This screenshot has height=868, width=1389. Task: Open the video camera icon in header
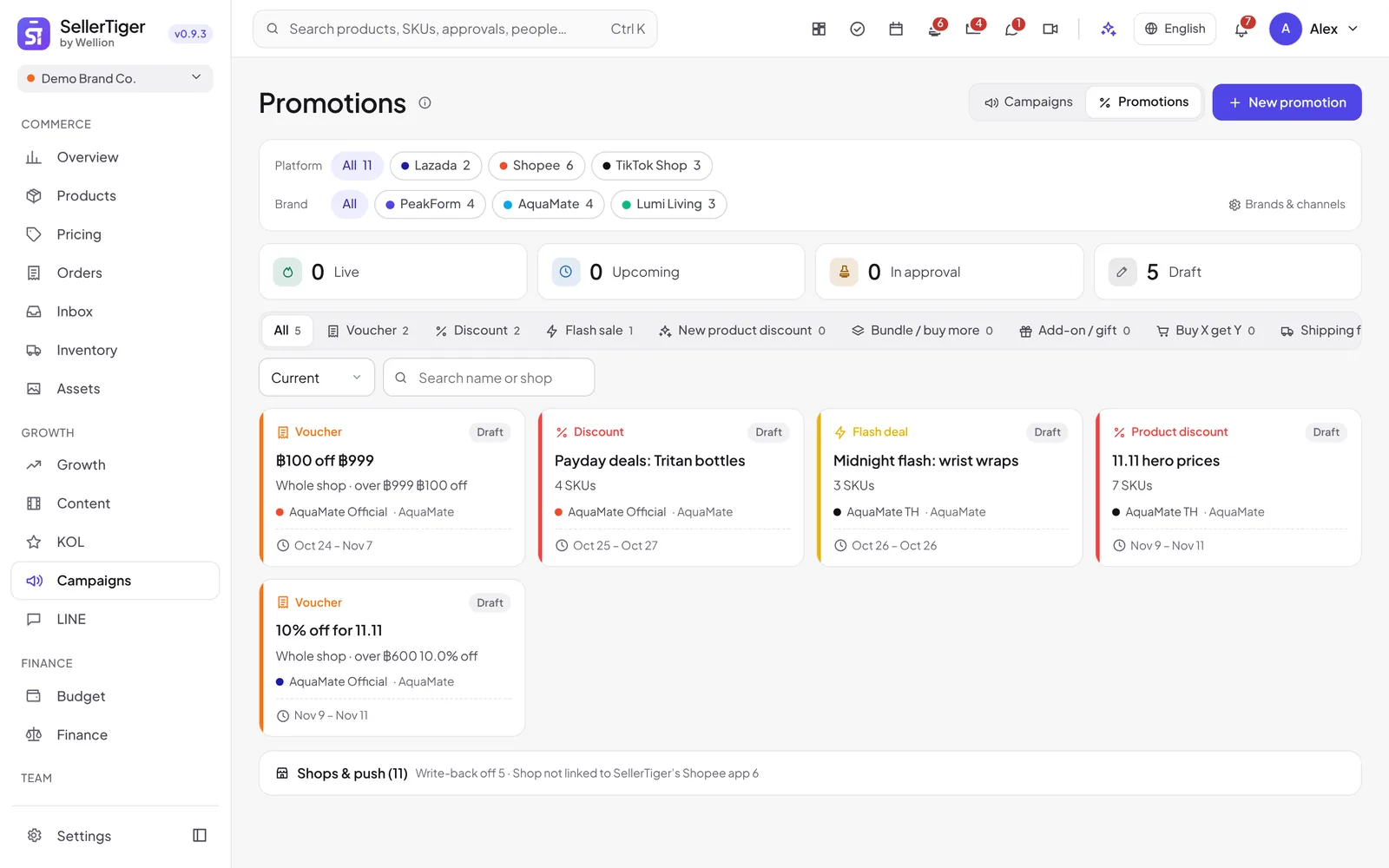coord(1050,29)
